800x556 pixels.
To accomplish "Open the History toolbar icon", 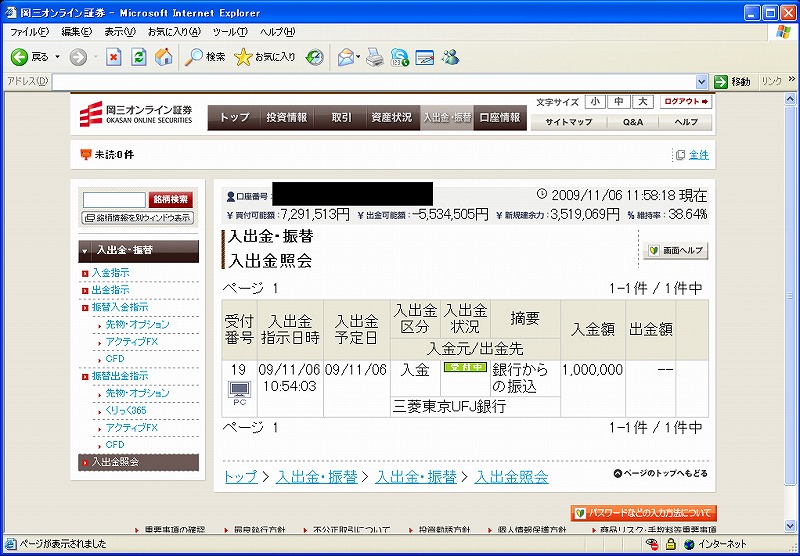I will (x=314, y=57).
